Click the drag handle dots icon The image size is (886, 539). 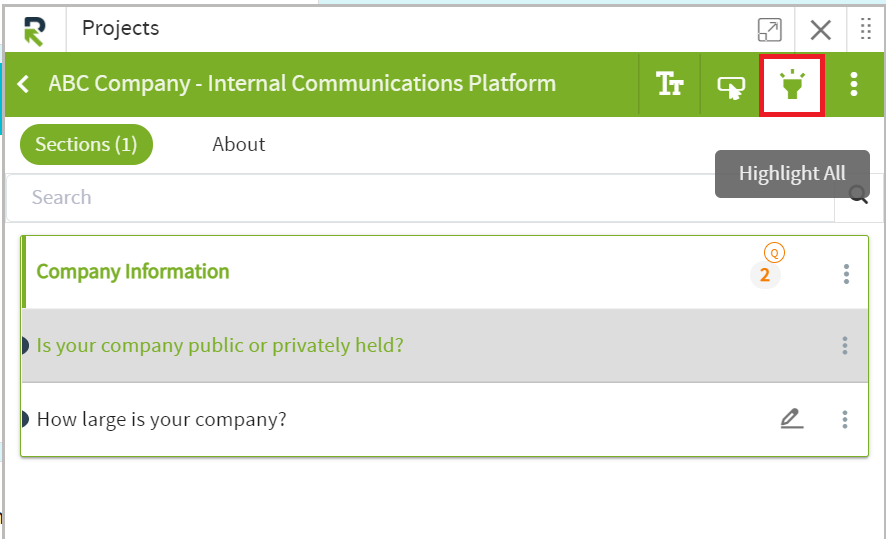coord(866,28)
